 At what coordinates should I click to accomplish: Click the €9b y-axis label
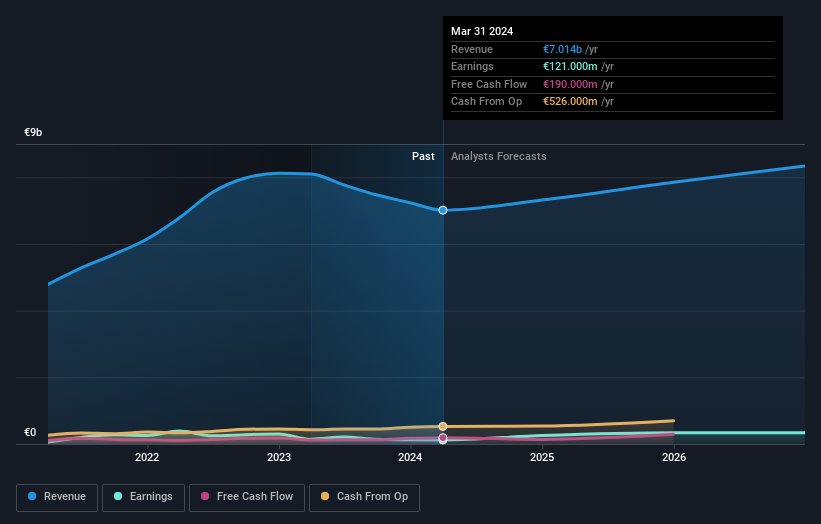(33, 132)
